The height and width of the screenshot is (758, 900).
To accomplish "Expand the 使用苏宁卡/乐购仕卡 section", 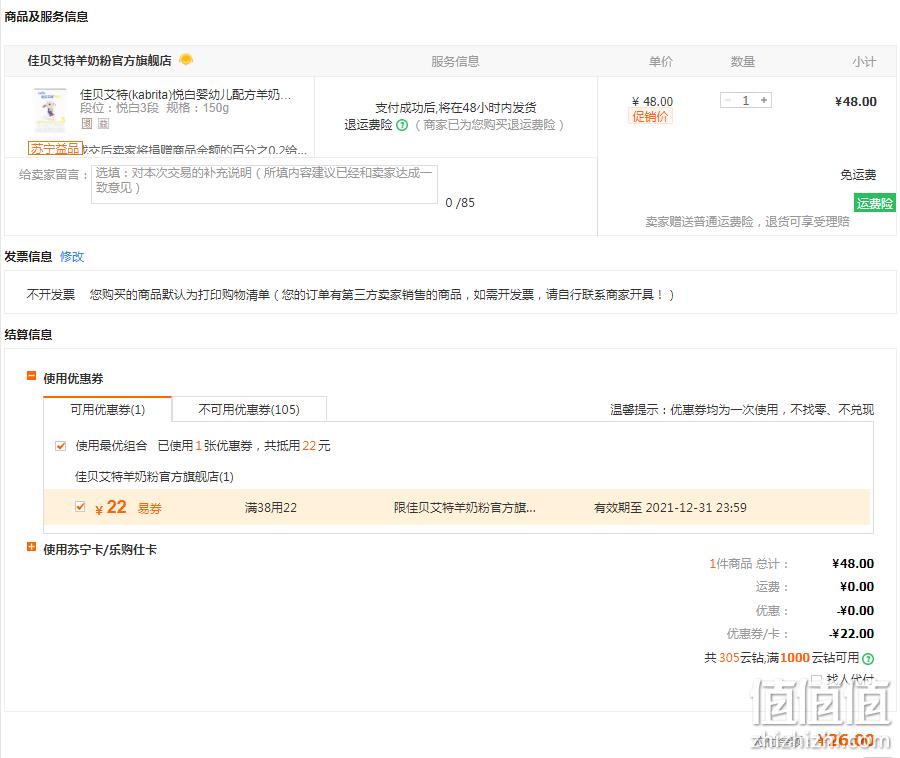I will (x=32, y=547).
